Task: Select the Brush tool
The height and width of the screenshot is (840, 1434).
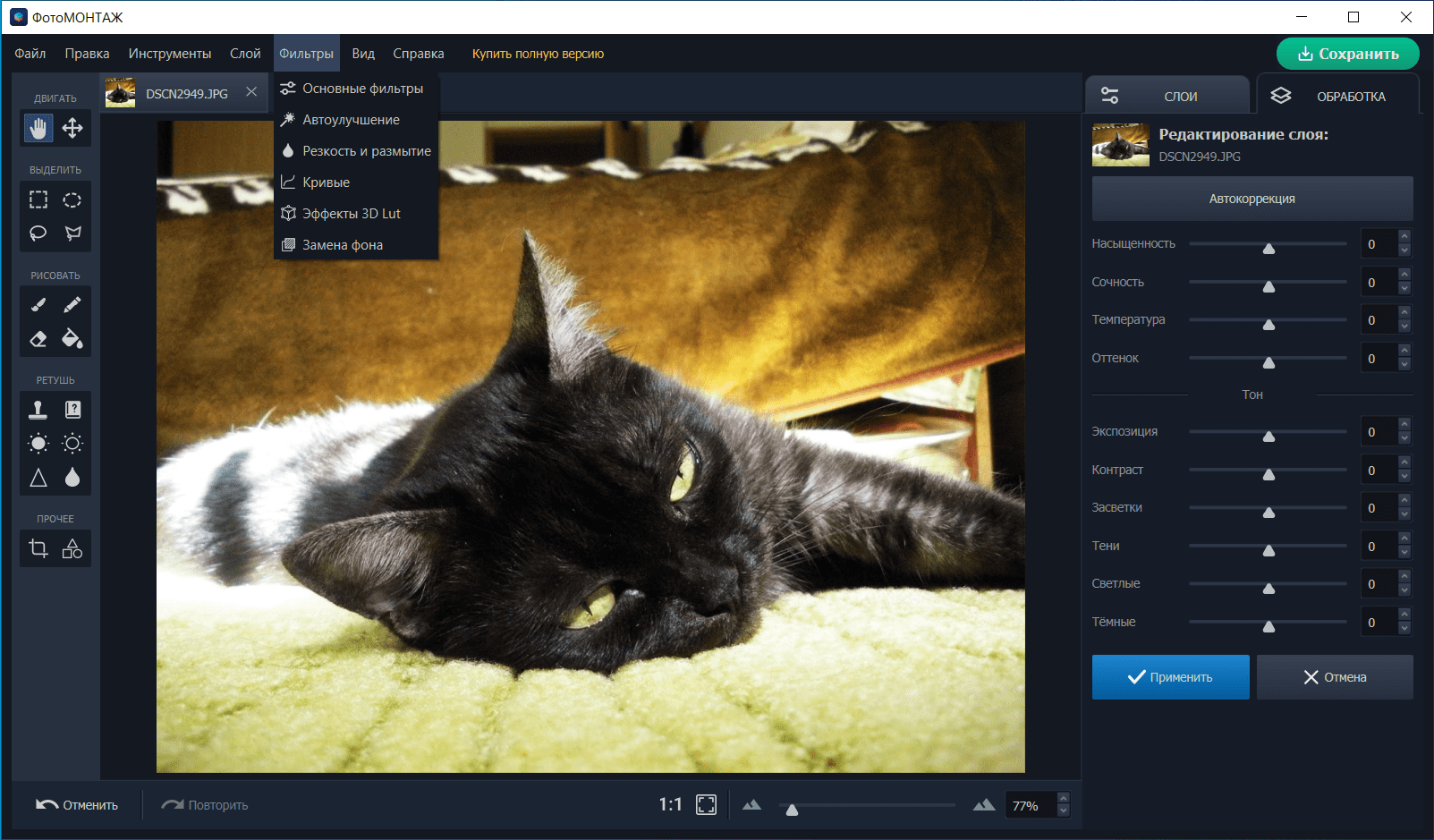Action: [x=38, y=305]
